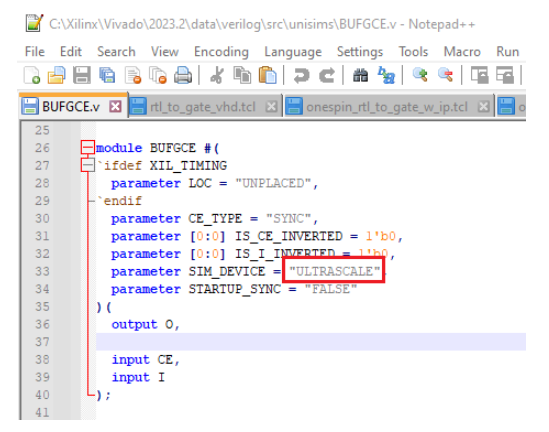Click the IS_CE_INVERTED parameter name

tap(289, 236)
